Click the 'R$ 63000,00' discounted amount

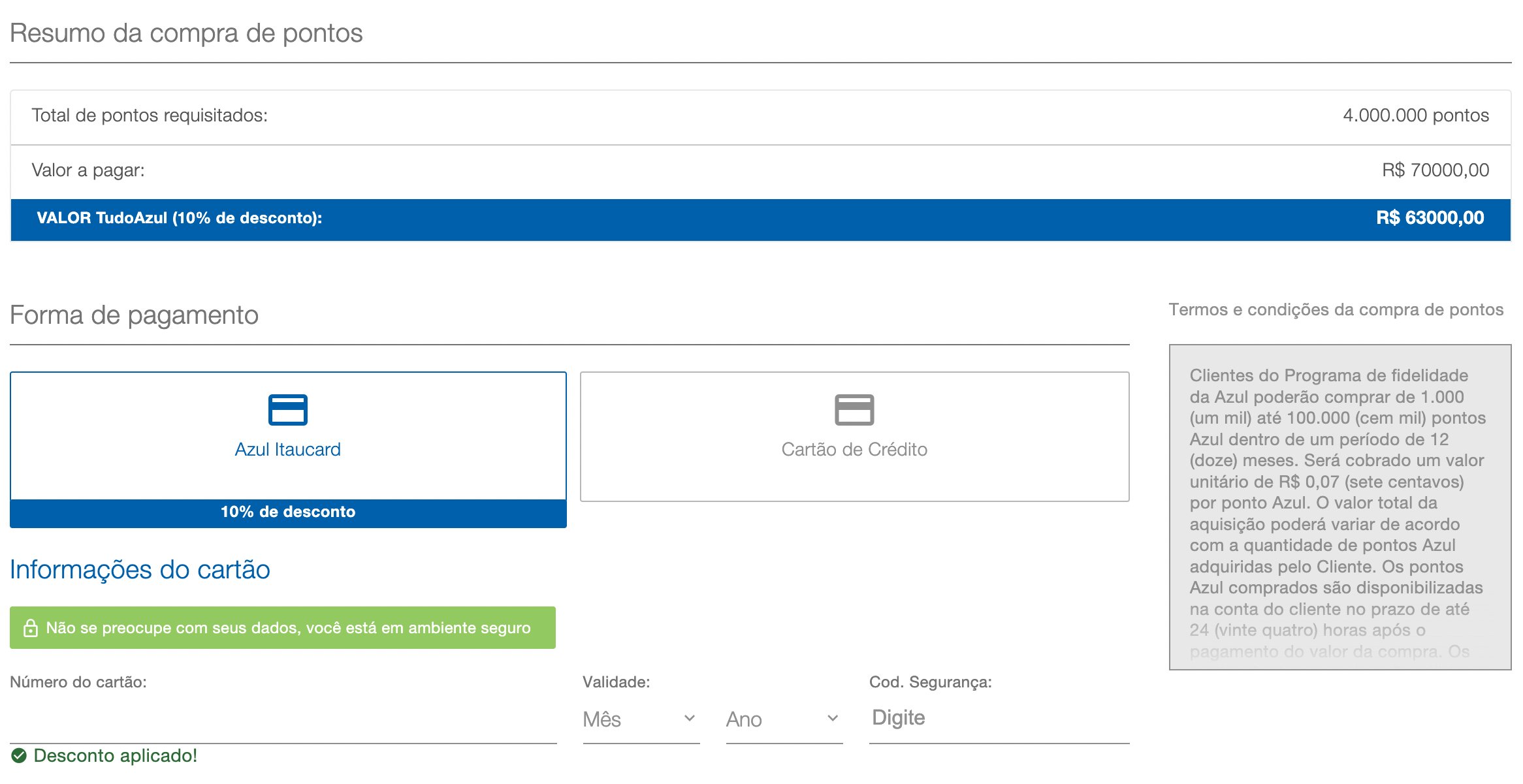click(1430, 218)
